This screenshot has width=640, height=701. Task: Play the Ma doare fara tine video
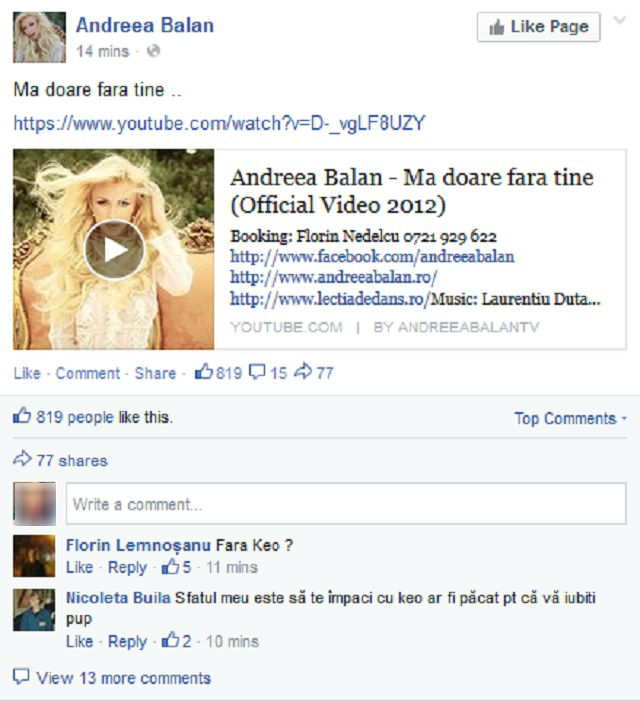(x=114, y=249)
